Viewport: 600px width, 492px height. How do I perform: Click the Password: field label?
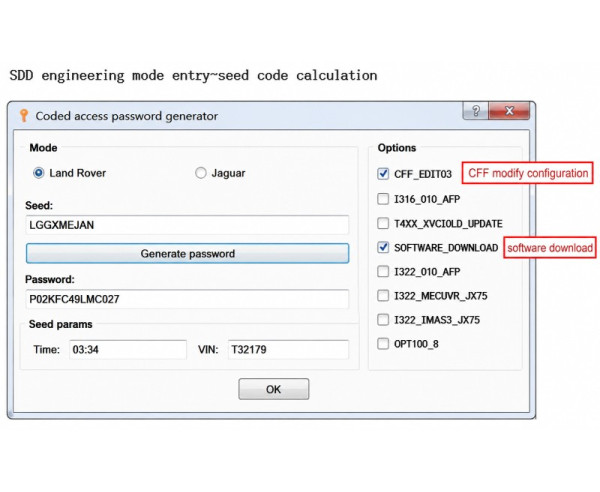[50, 279]
